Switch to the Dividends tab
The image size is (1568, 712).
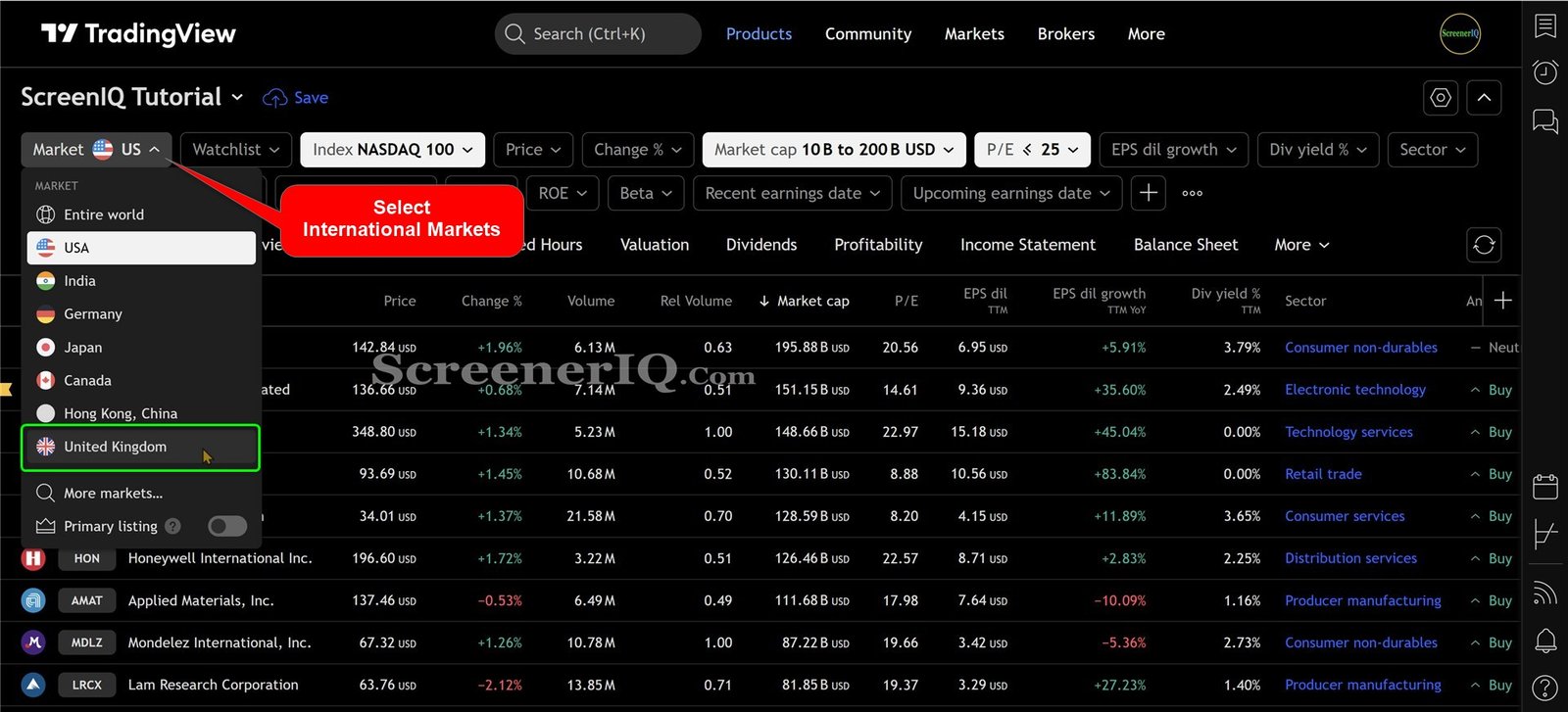point(761,245)
